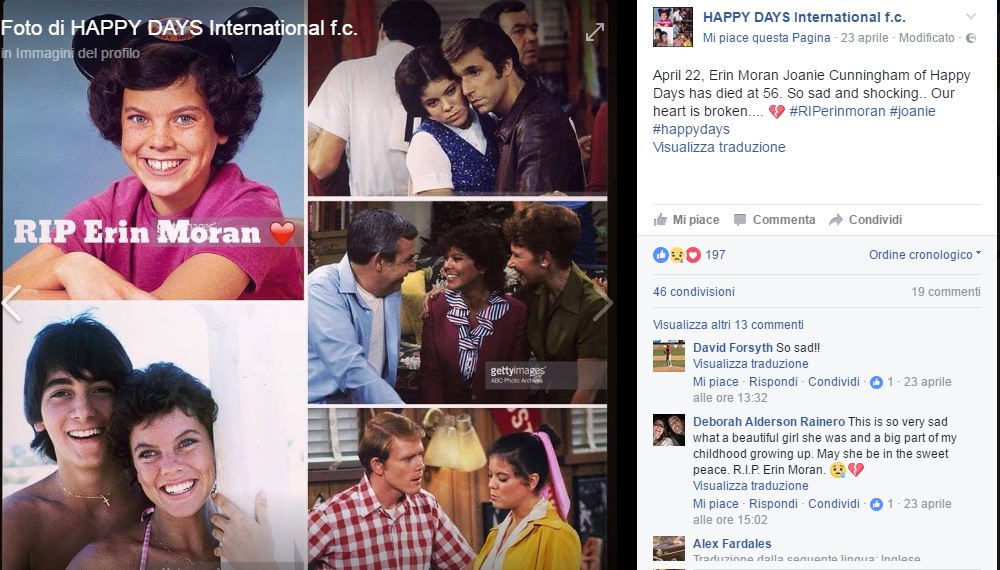Reply to David Forsyth's comment with Rispondi
Screen dimensions: 1000x570
(x=773, y=382)
